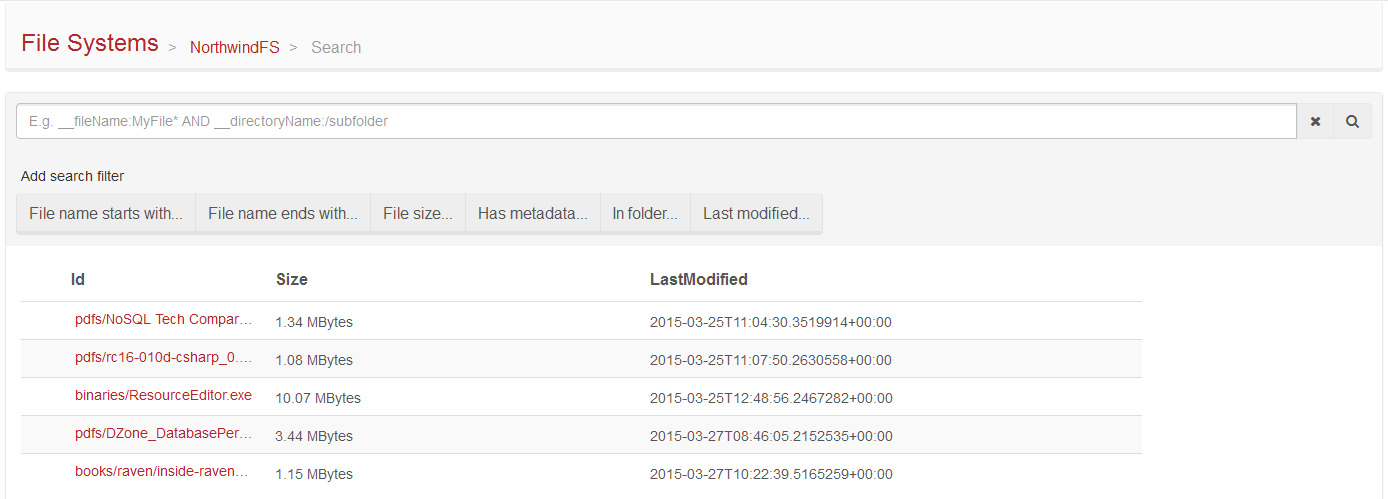Click date 2015-03-25T11:07:50.2630558+00:00

pos(771,360)
